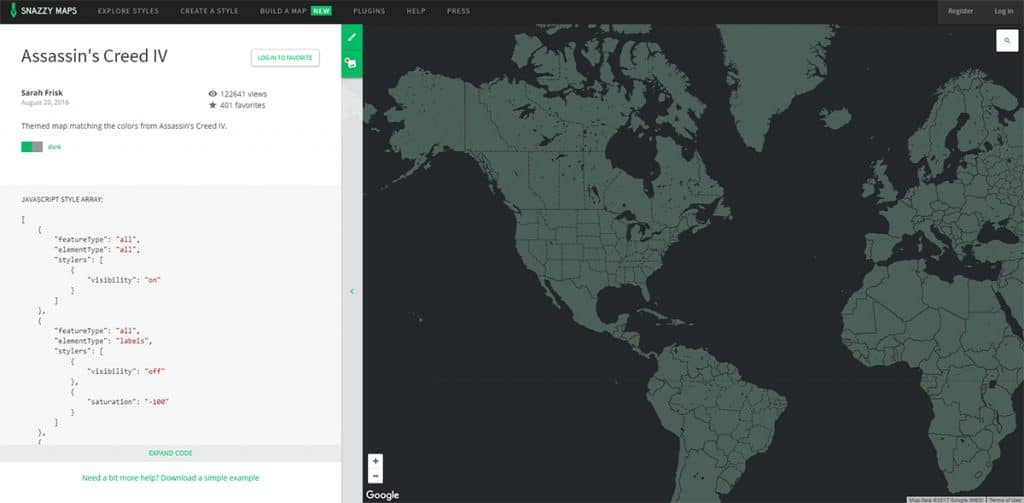Open Terms of Use link
This screenshot has width=1024, height=503.
[x=1004, y=500]
